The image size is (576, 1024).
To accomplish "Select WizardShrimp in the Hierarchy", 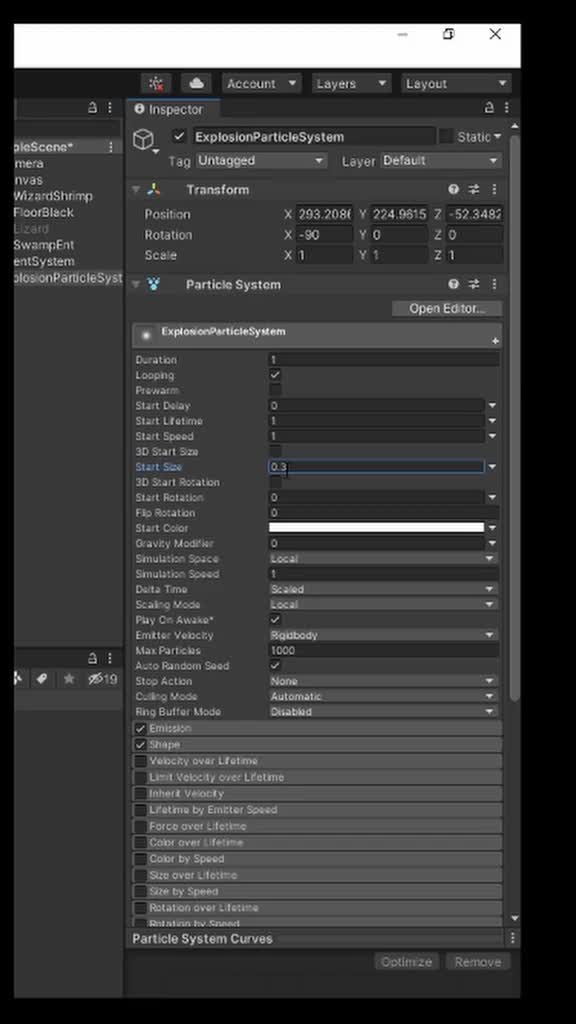I will pyautogui.click(x=53, y=196).
